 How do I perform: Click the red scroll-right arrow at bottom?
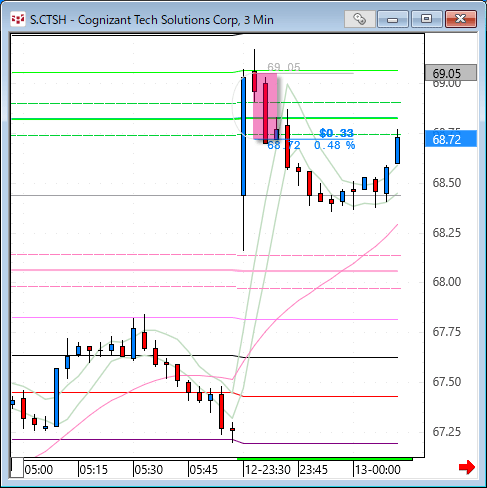467,467
